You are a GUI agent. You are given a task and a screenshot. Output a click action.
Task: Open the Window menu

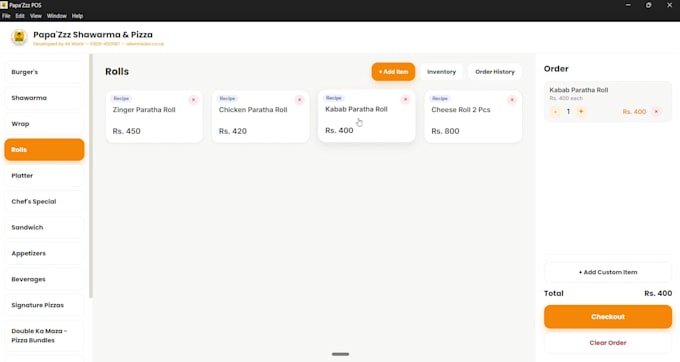(57, 16)
